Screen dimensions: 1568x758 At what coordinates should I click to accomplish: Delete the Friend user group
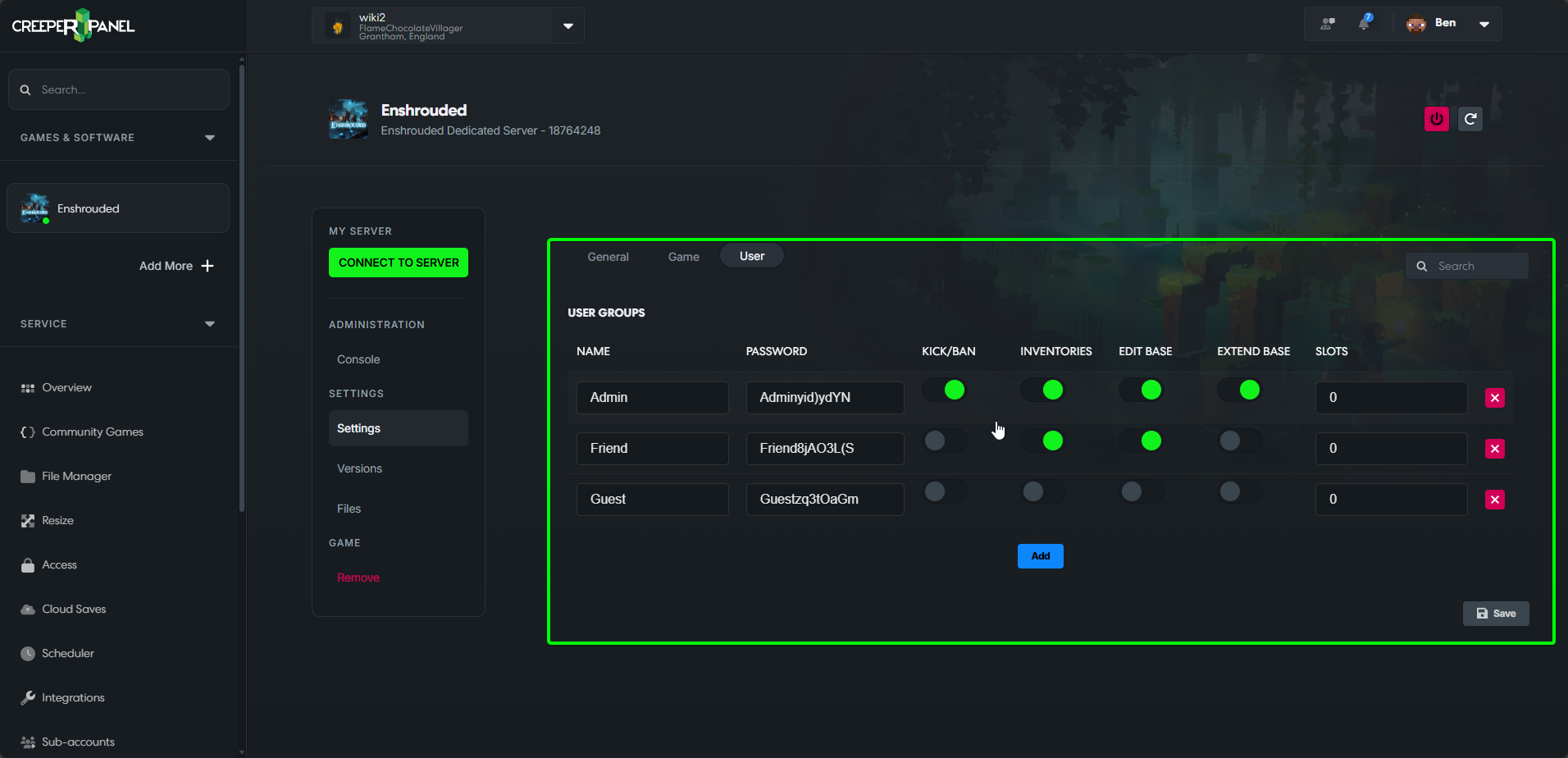[x=1495, y=449]
